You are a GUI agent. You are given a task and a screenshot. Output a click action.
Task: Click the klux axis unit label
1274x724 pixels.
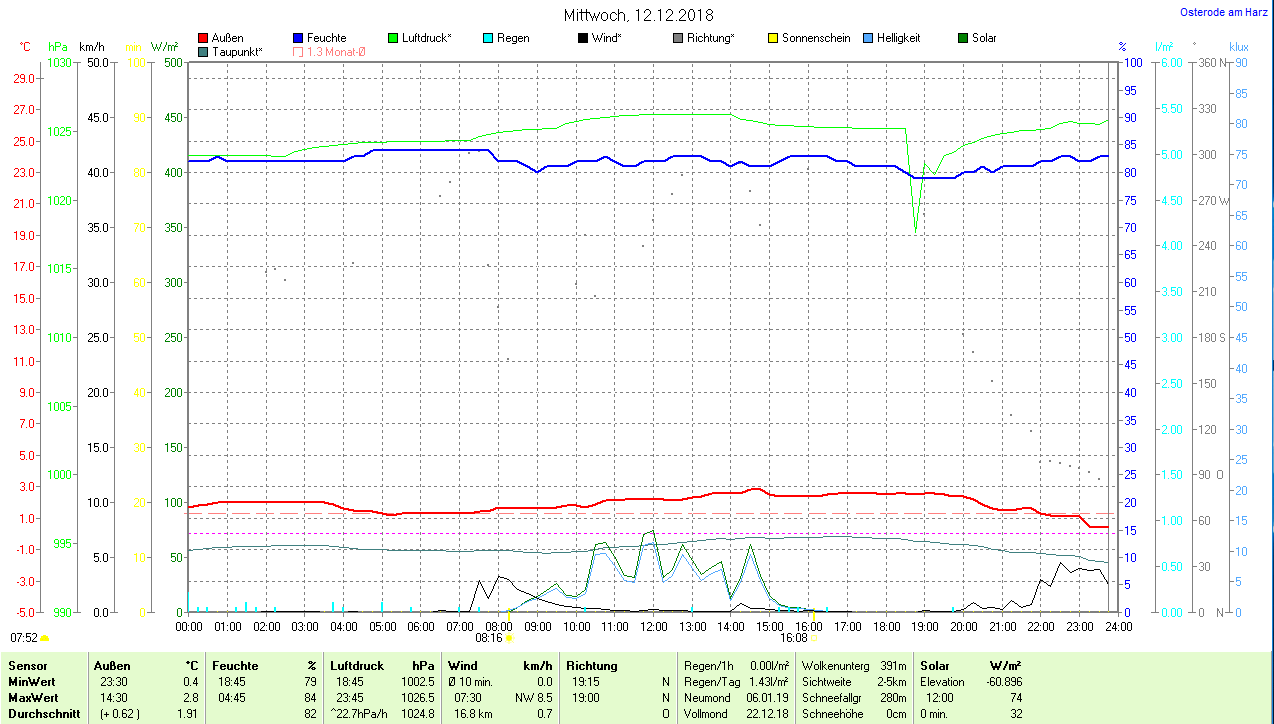tap(1239, 46)
